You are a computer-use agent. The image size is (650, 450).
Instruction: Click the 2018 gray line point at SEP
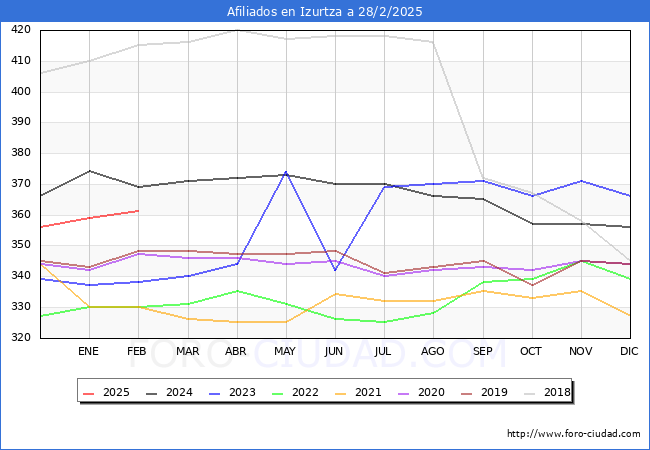click(483, 178)
